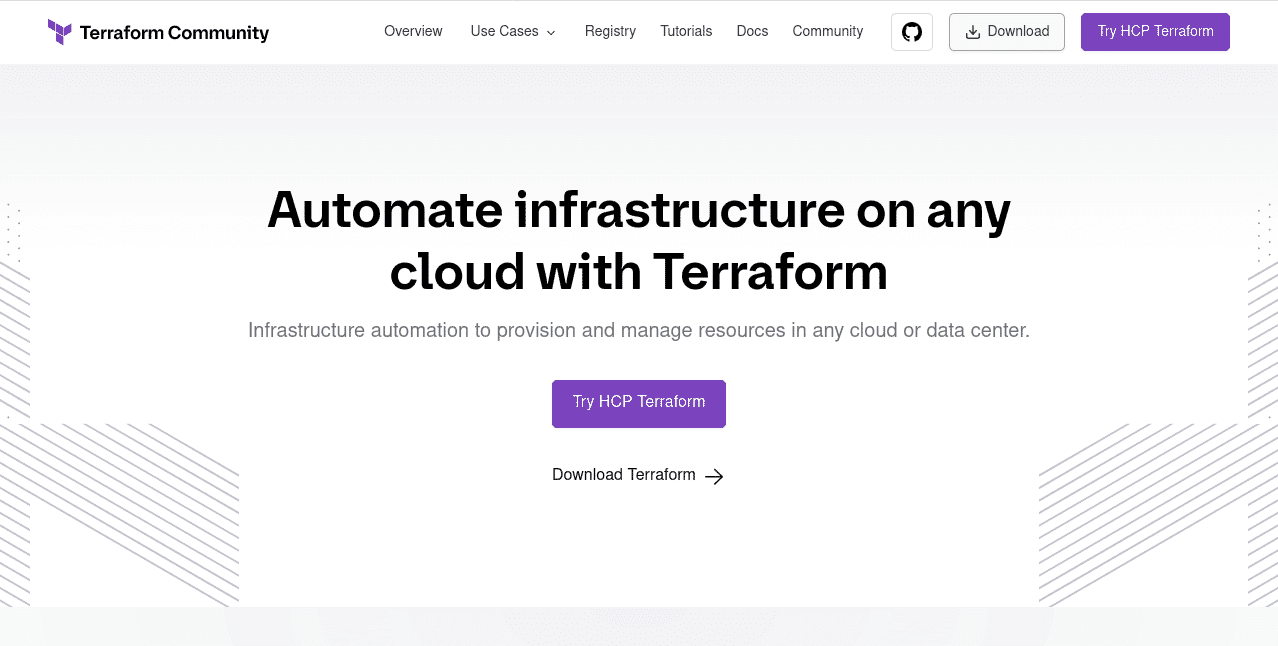Select Tutorials in the top navigation
The width and height of the screenshot is (1278, 646).
[686, 31]
